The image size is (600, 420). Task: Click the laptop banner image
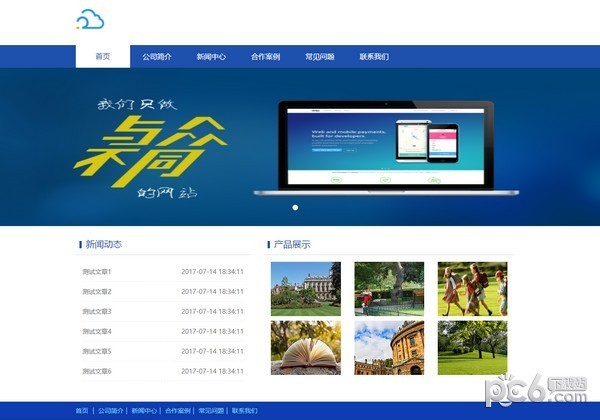[386, 148]
